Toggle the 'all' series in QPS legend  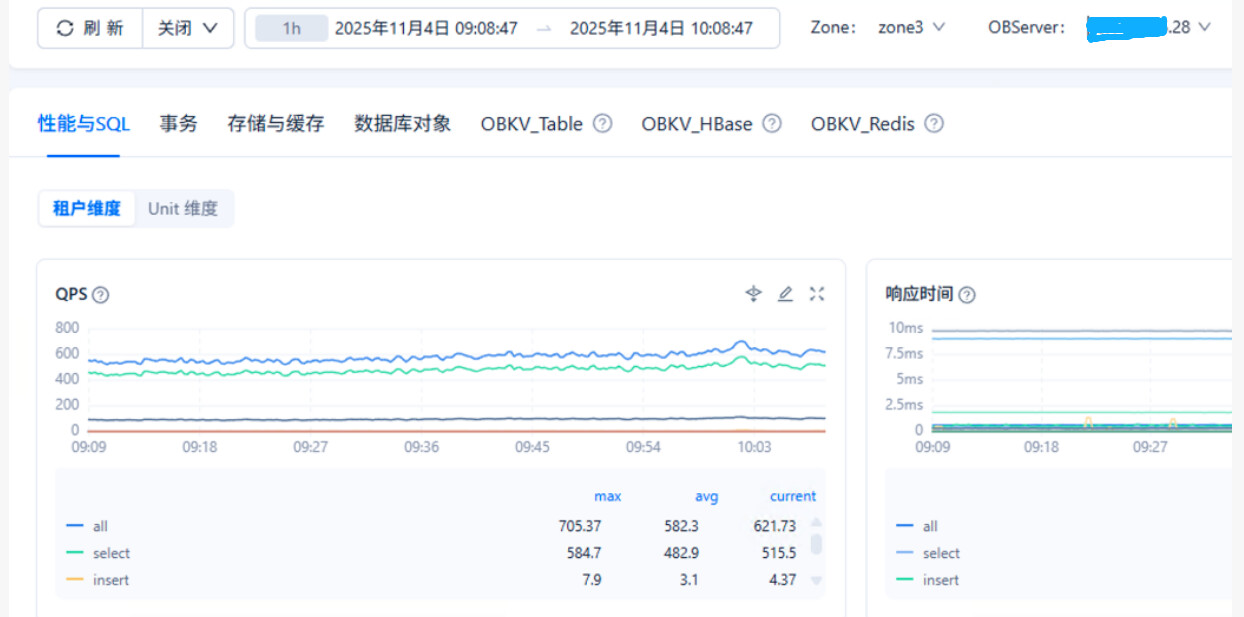point(99,526)
